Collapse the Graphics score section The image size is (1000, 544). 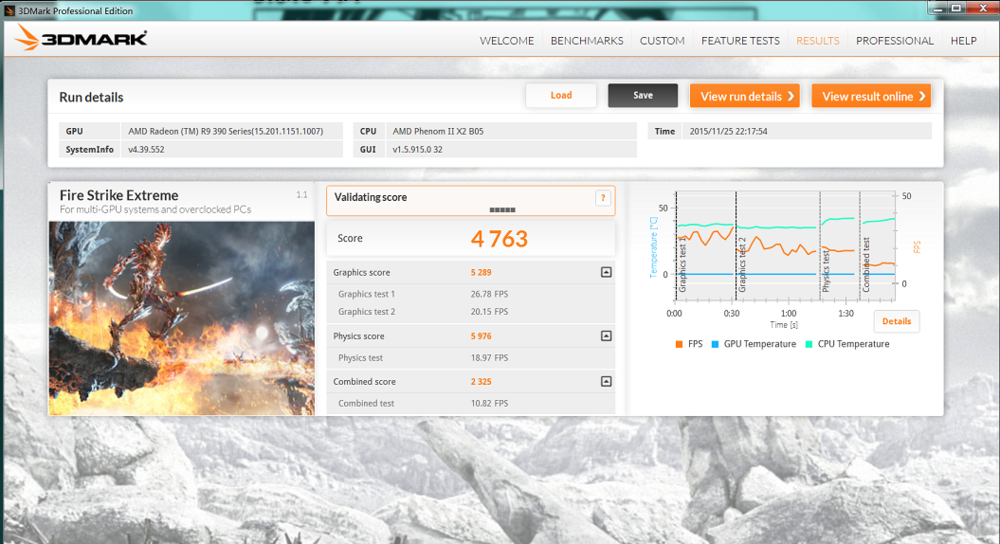click(x=606, y=272)
